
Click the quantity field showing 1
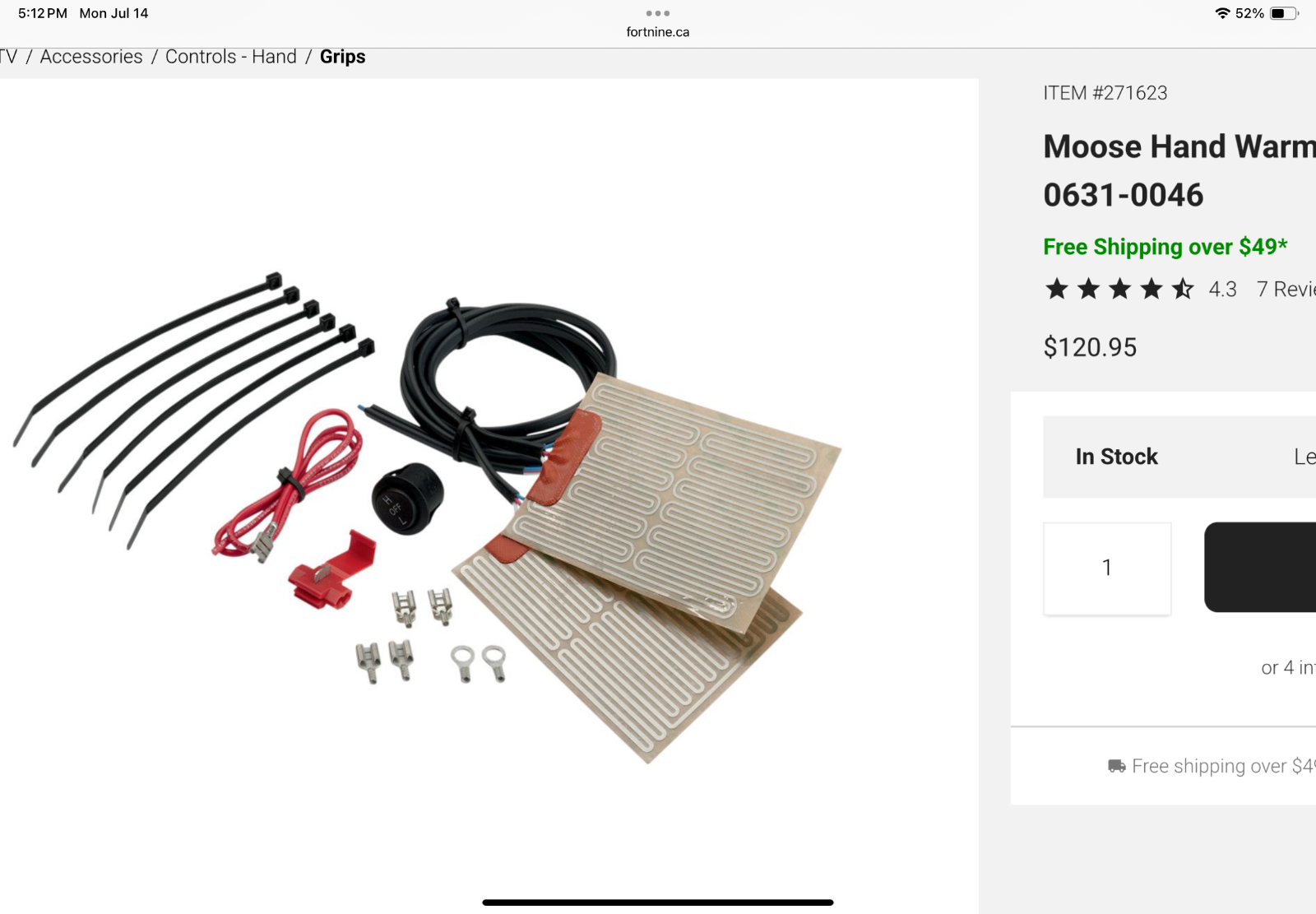click(x=1107, y=568)
